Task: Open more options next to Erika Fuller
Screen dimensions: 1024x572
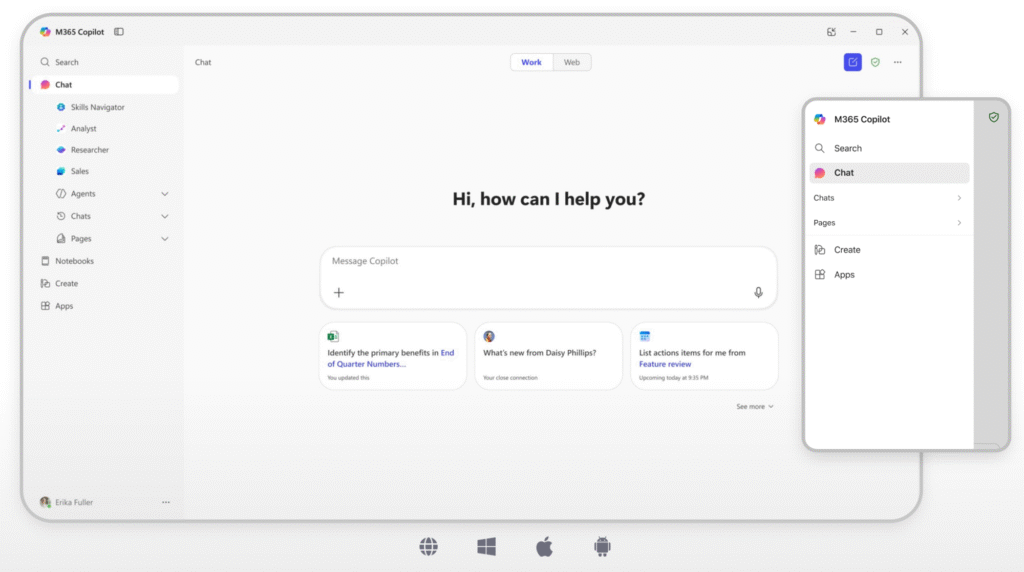Action: click(x=166, y=502)
